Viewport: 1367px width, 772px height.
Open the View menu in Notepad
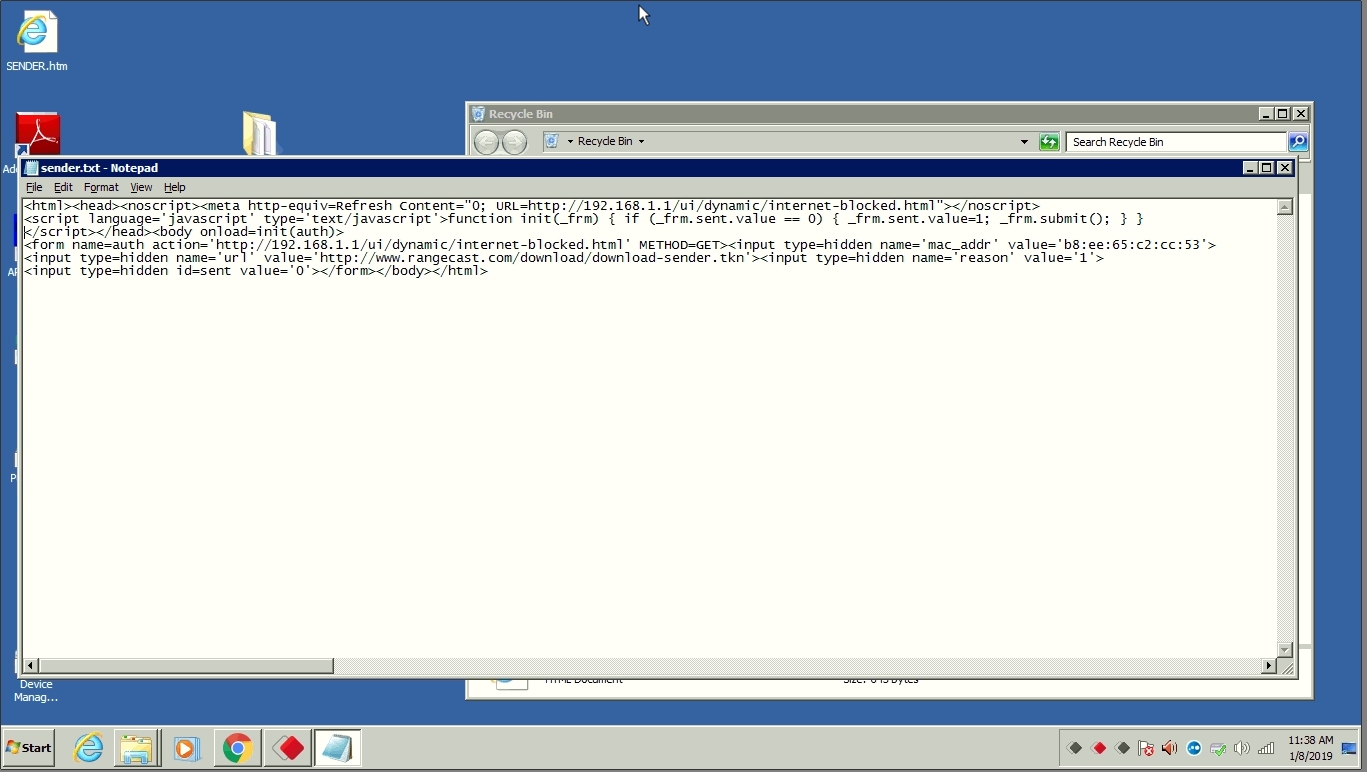click(141, 187)
